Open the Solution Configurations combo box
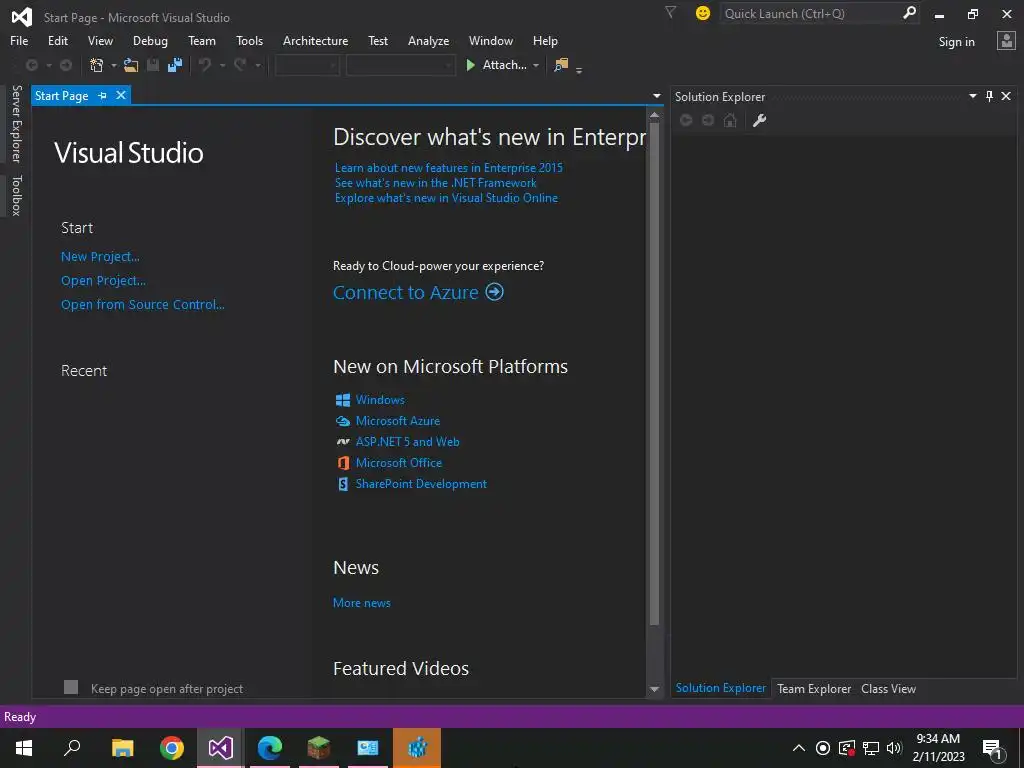This screenshot has height=768, width=1024. coord(307,65)
